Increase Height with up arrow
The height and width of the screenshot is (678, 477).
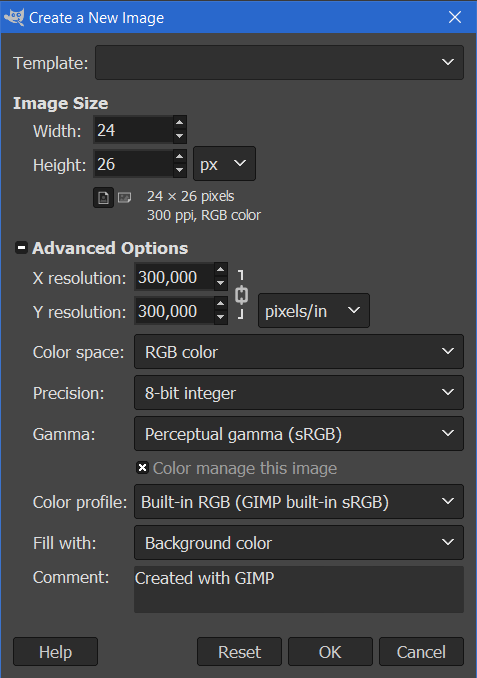tap(179, 157)
